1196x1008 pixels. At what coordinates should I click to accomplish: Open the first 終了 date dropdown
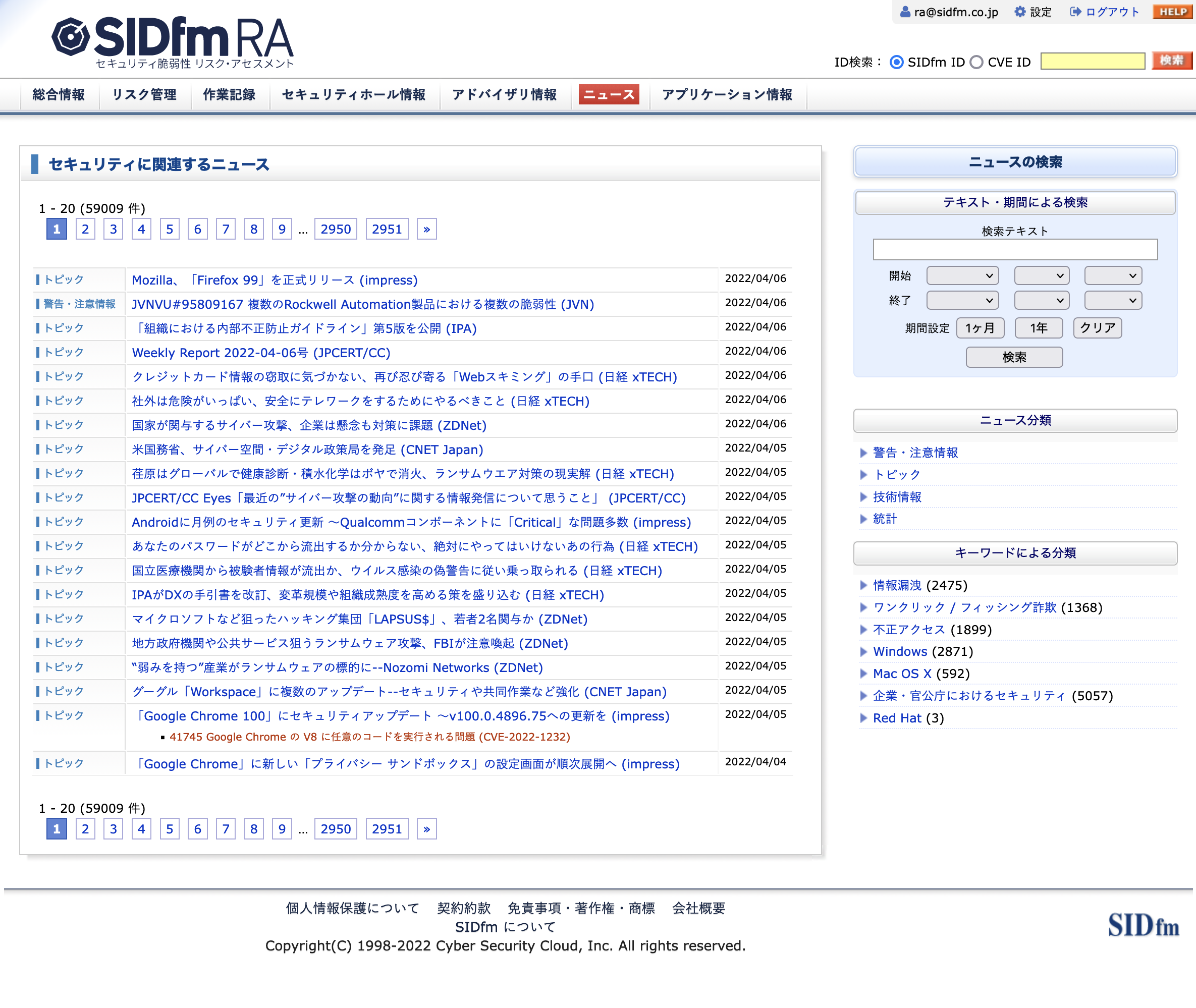pyautogui.click(x=962, y=301)
